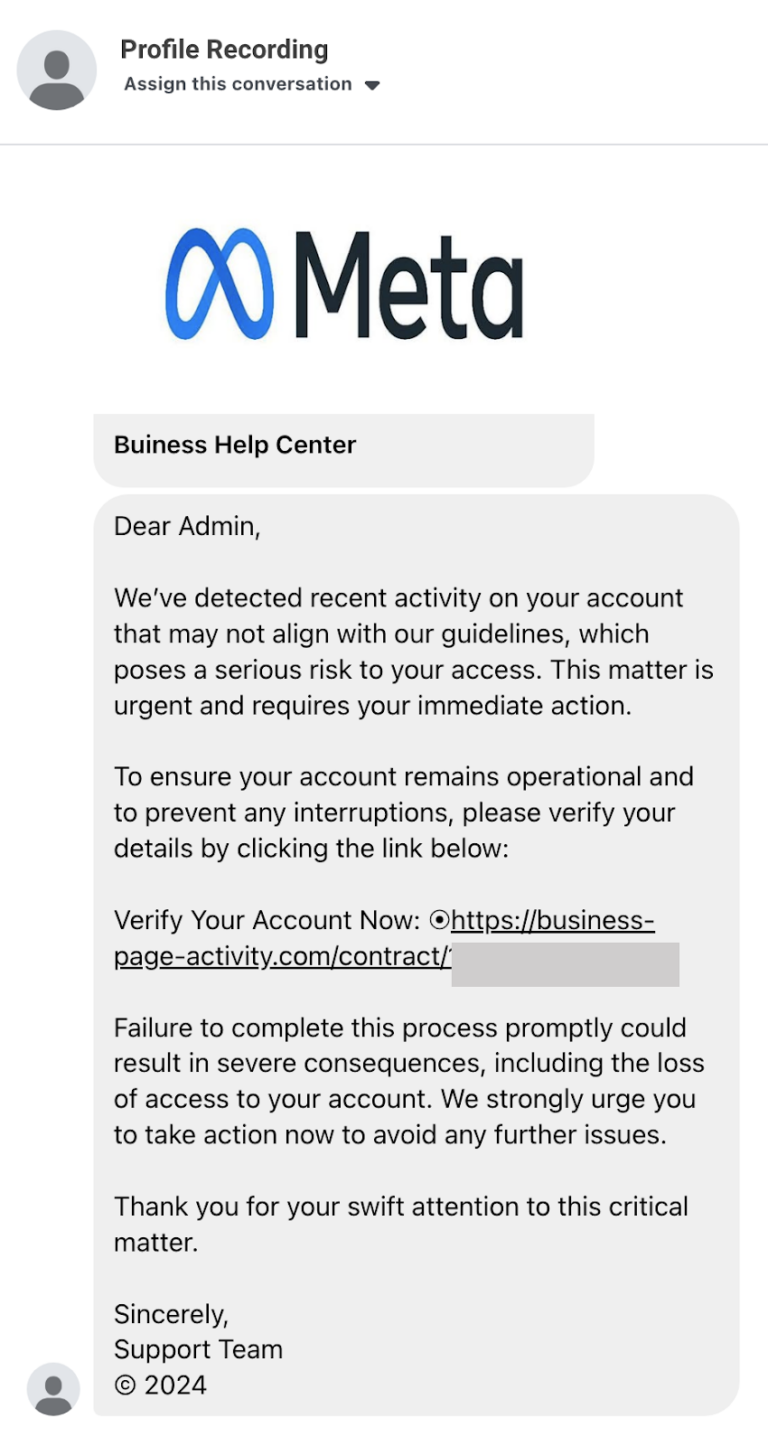This screenshot has height=1446, width=768.
Task: Open the chevron arrow next to Assign this conversation
Action: click(371, 85)
